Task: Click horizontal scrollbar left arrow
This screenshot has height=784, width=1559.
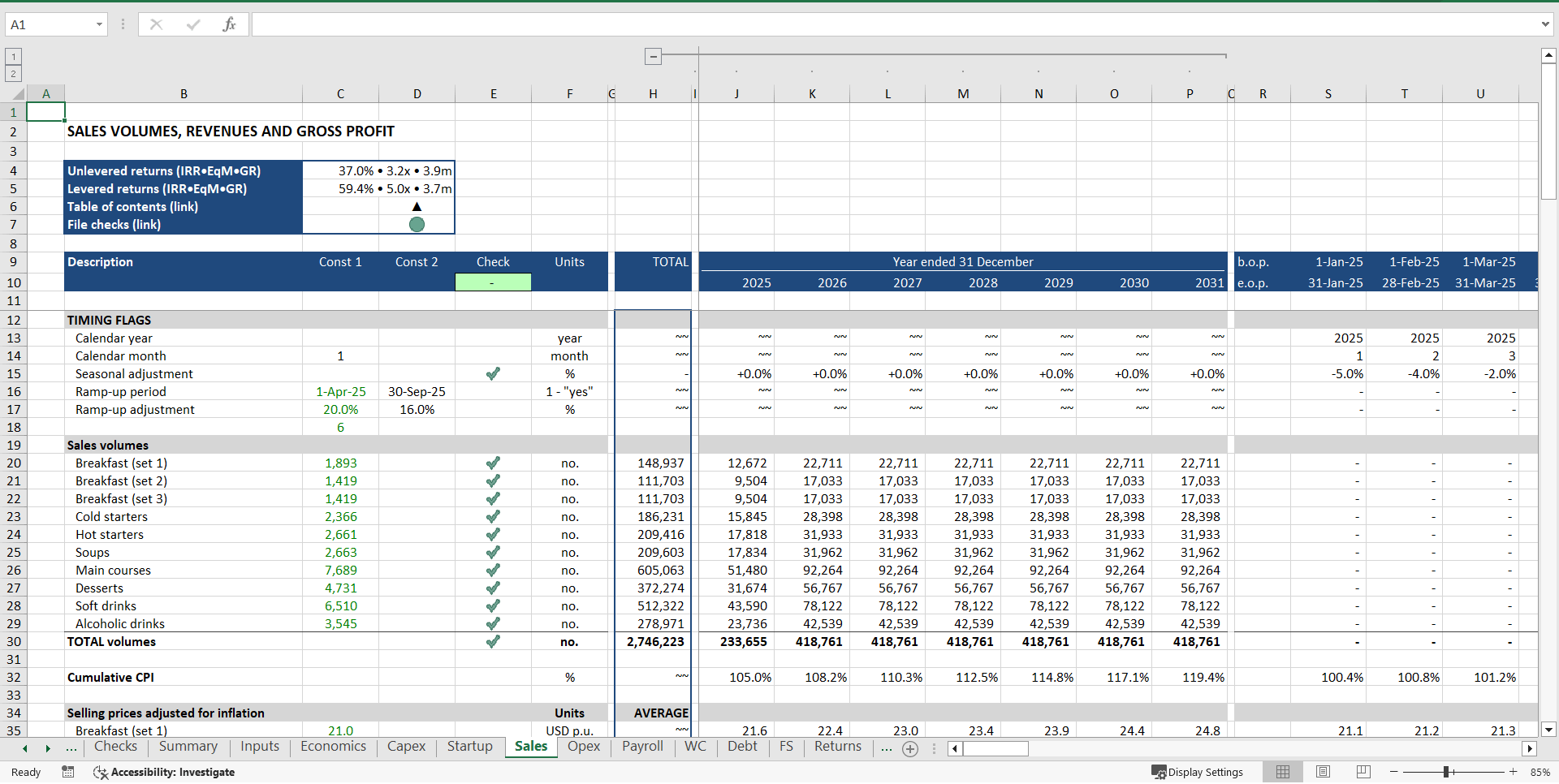Action: (x=955, y=748)
